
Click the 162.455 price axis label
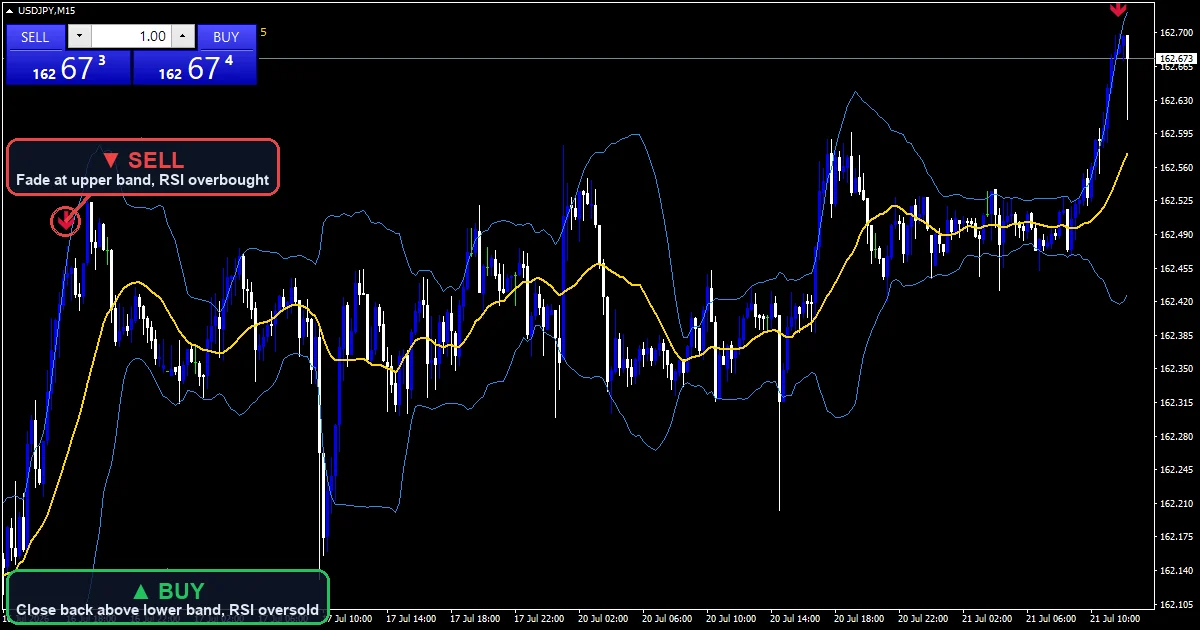click(1175, 268)
